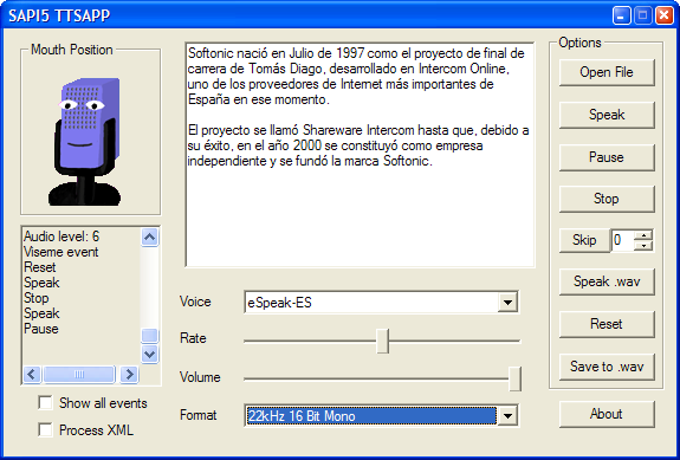Pause the speech playback
The width and height of the screenshot is (680, 460).
coord(606,157)
